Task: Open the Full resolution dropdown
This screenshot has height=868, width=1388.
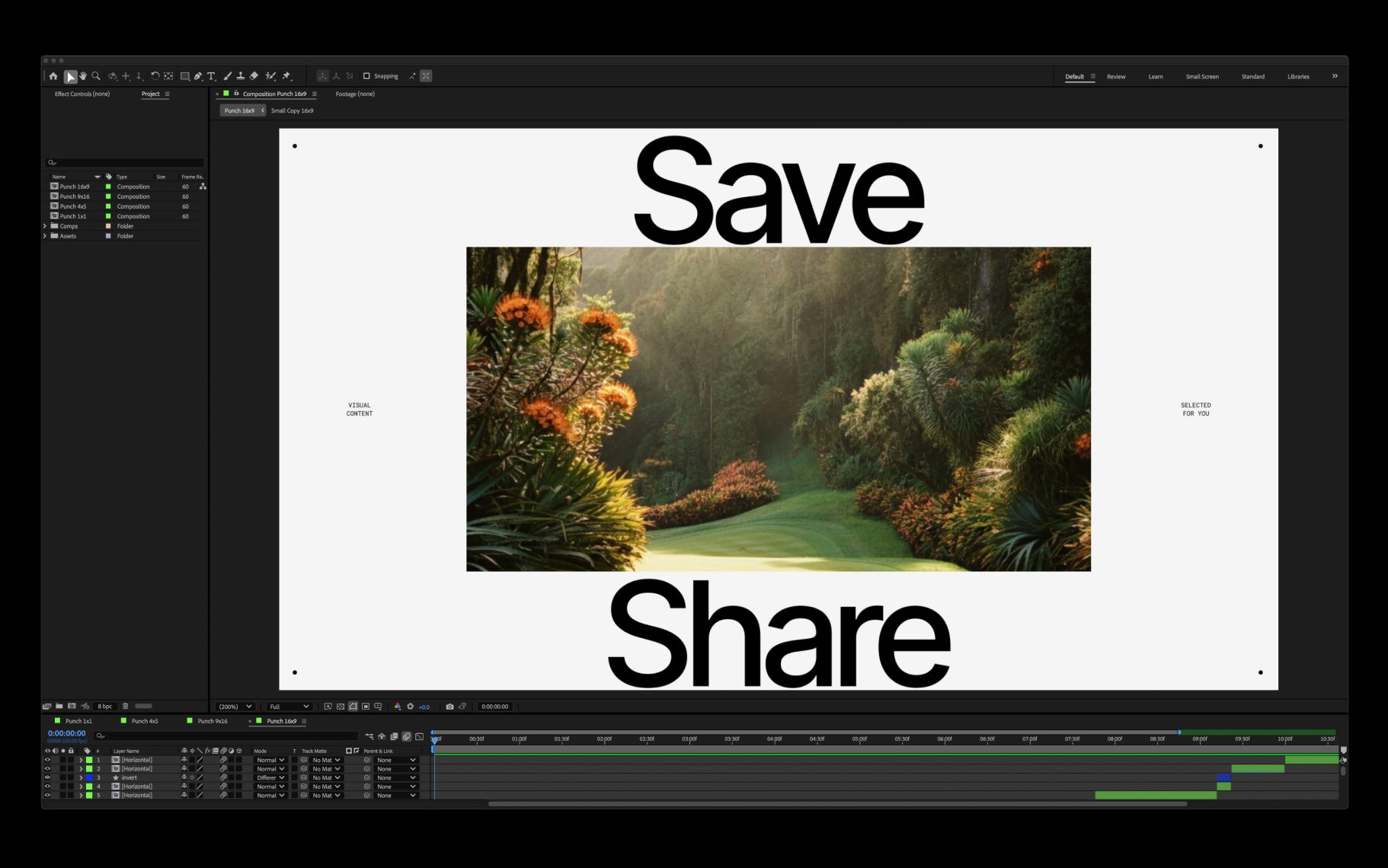Action: pyautogui.click(x=289, y=707)
